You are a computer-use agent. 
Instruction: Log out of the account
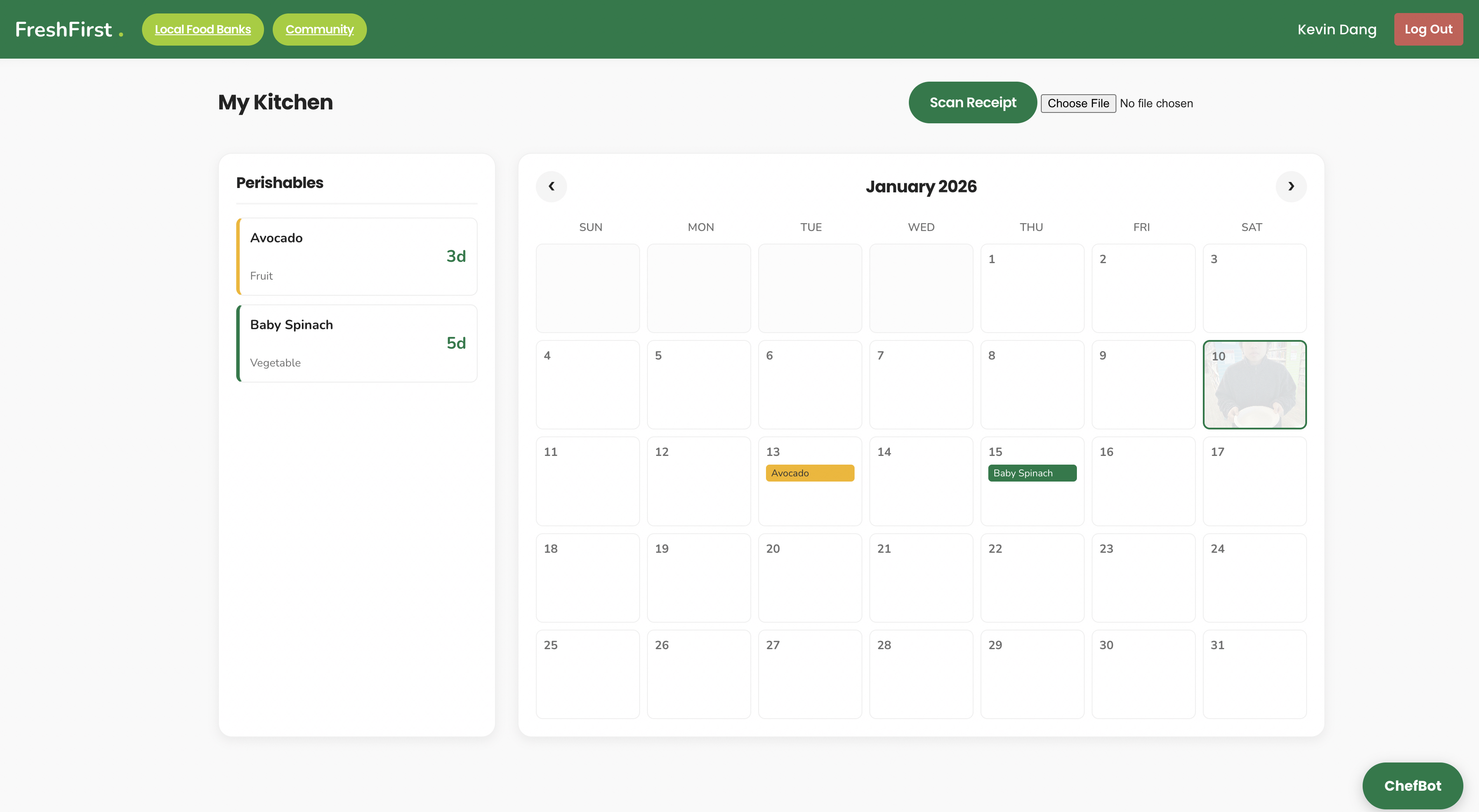(x=1428, y=29)
